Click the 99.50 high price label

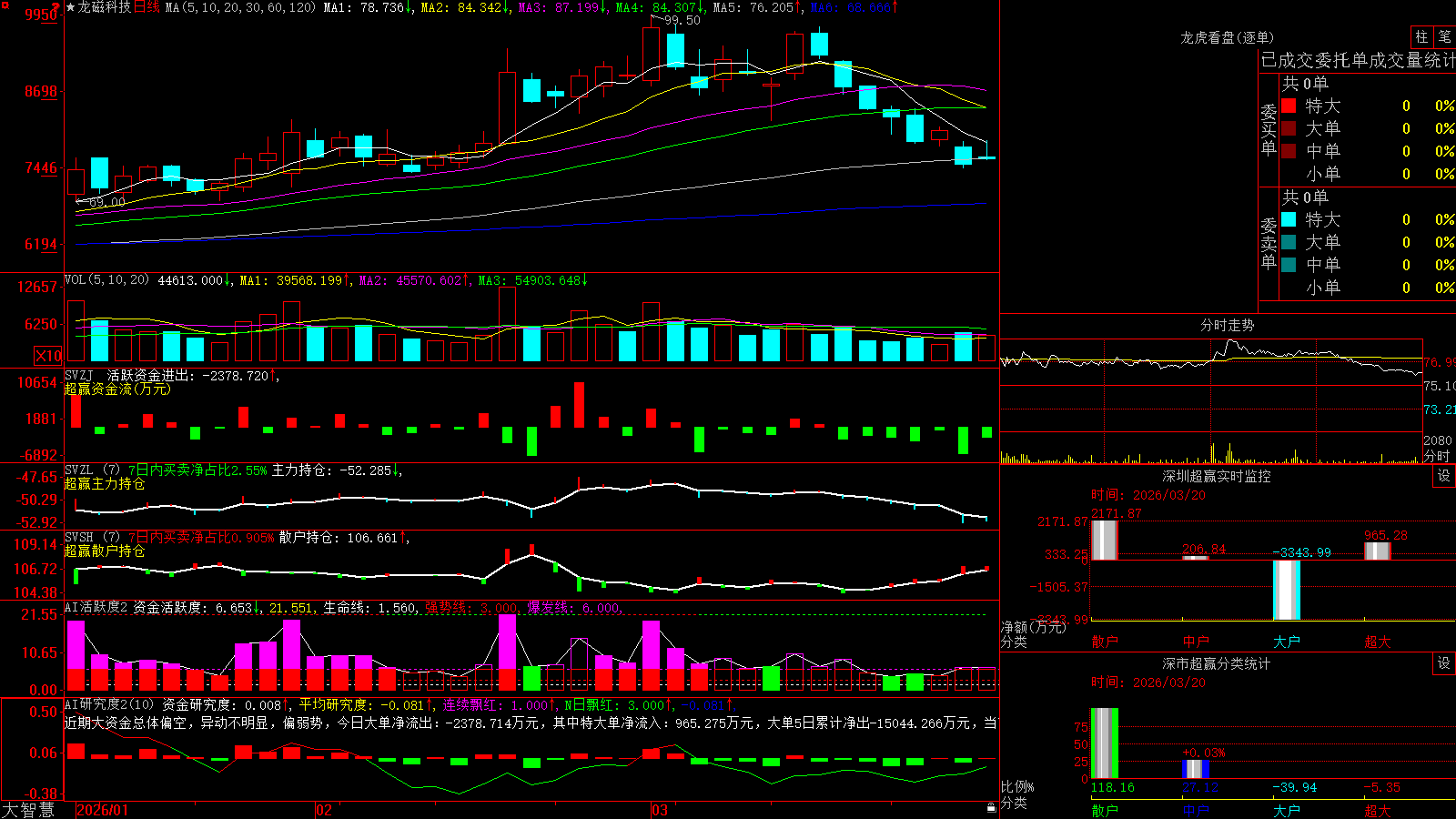click(x=682, y=20)
